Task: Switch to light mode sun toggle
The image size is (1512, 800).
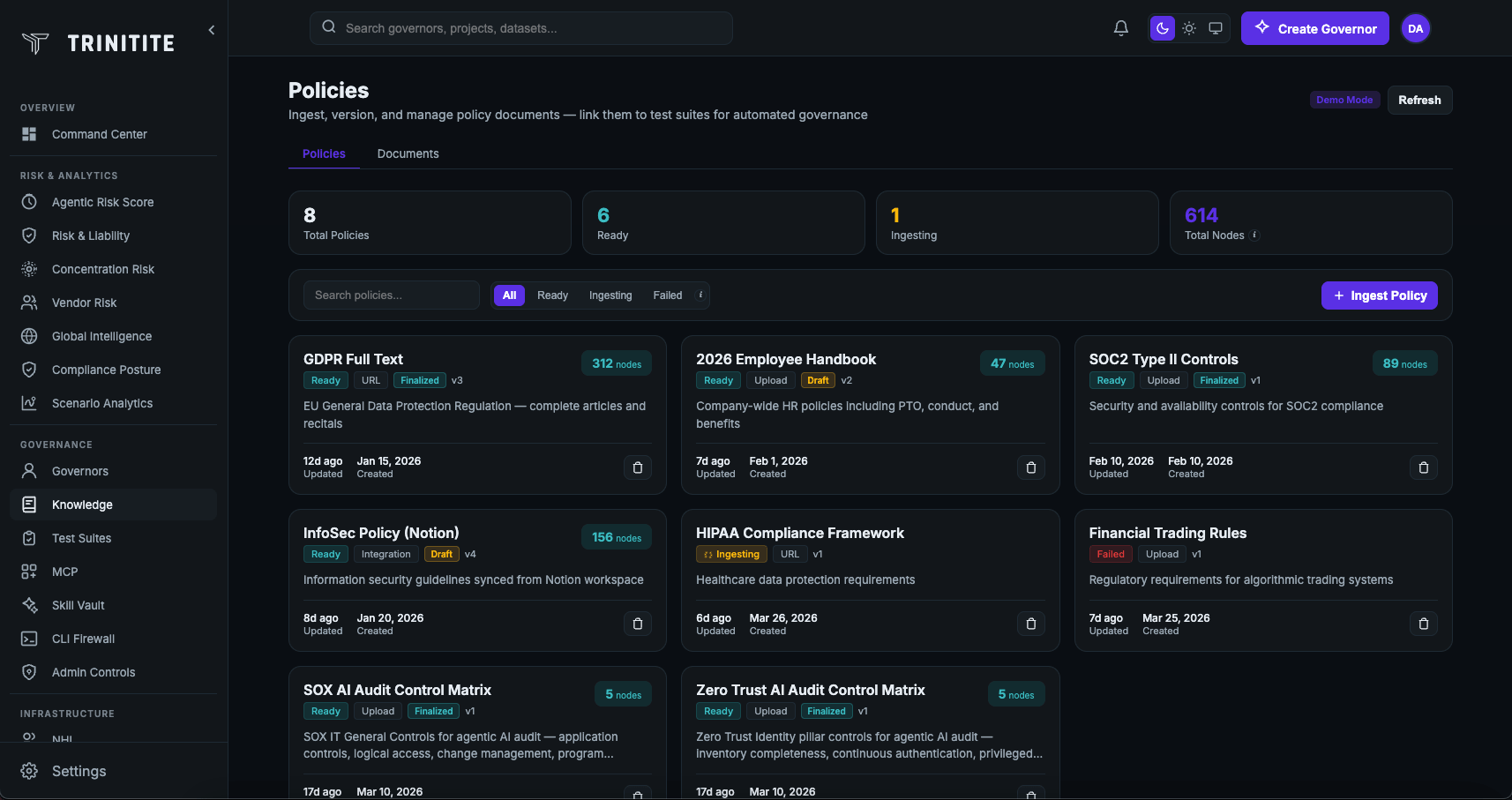Action: [x=1189, y=28]
